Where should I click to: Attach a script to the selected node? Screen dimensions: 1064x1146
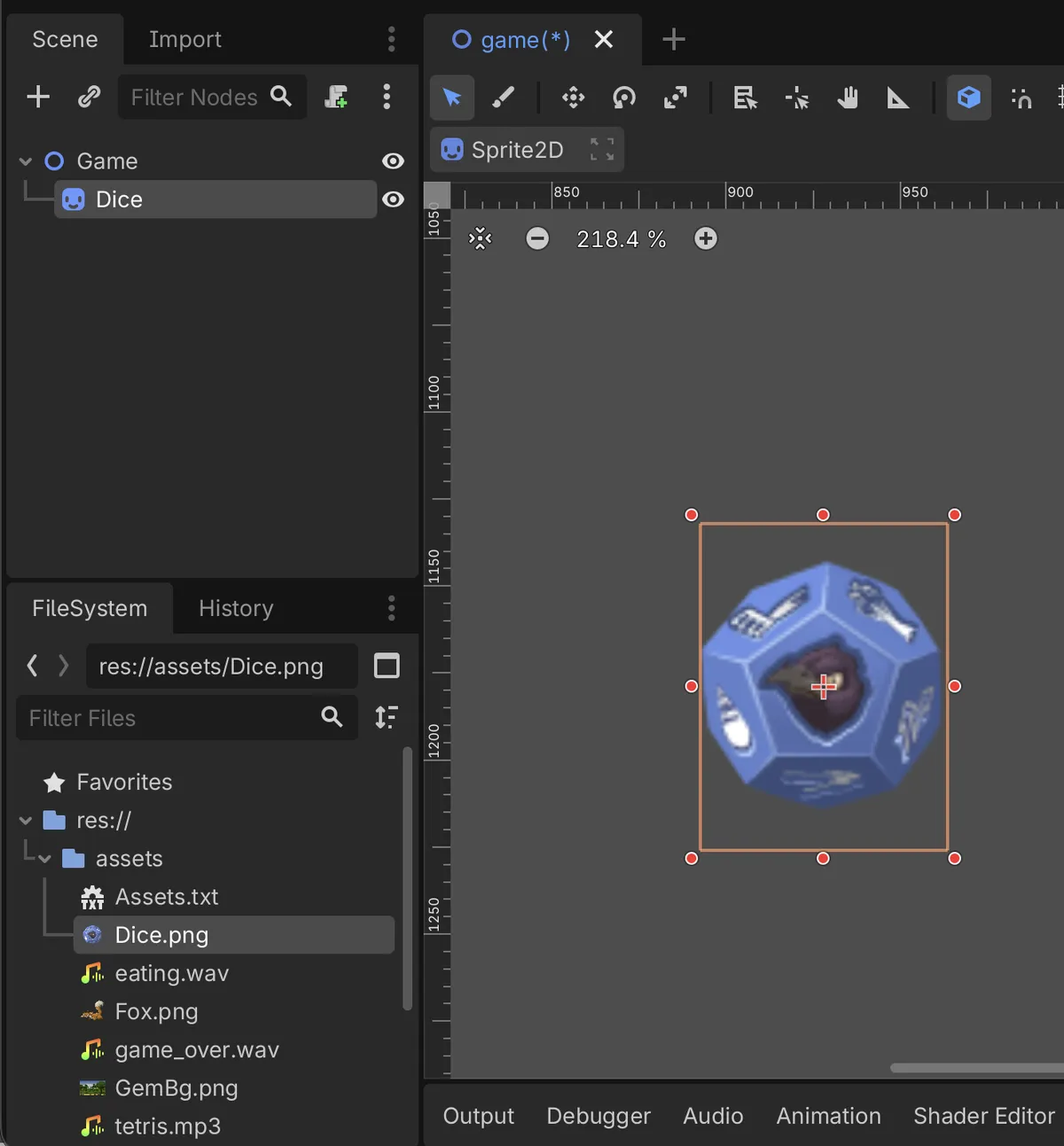coord(336,97)
